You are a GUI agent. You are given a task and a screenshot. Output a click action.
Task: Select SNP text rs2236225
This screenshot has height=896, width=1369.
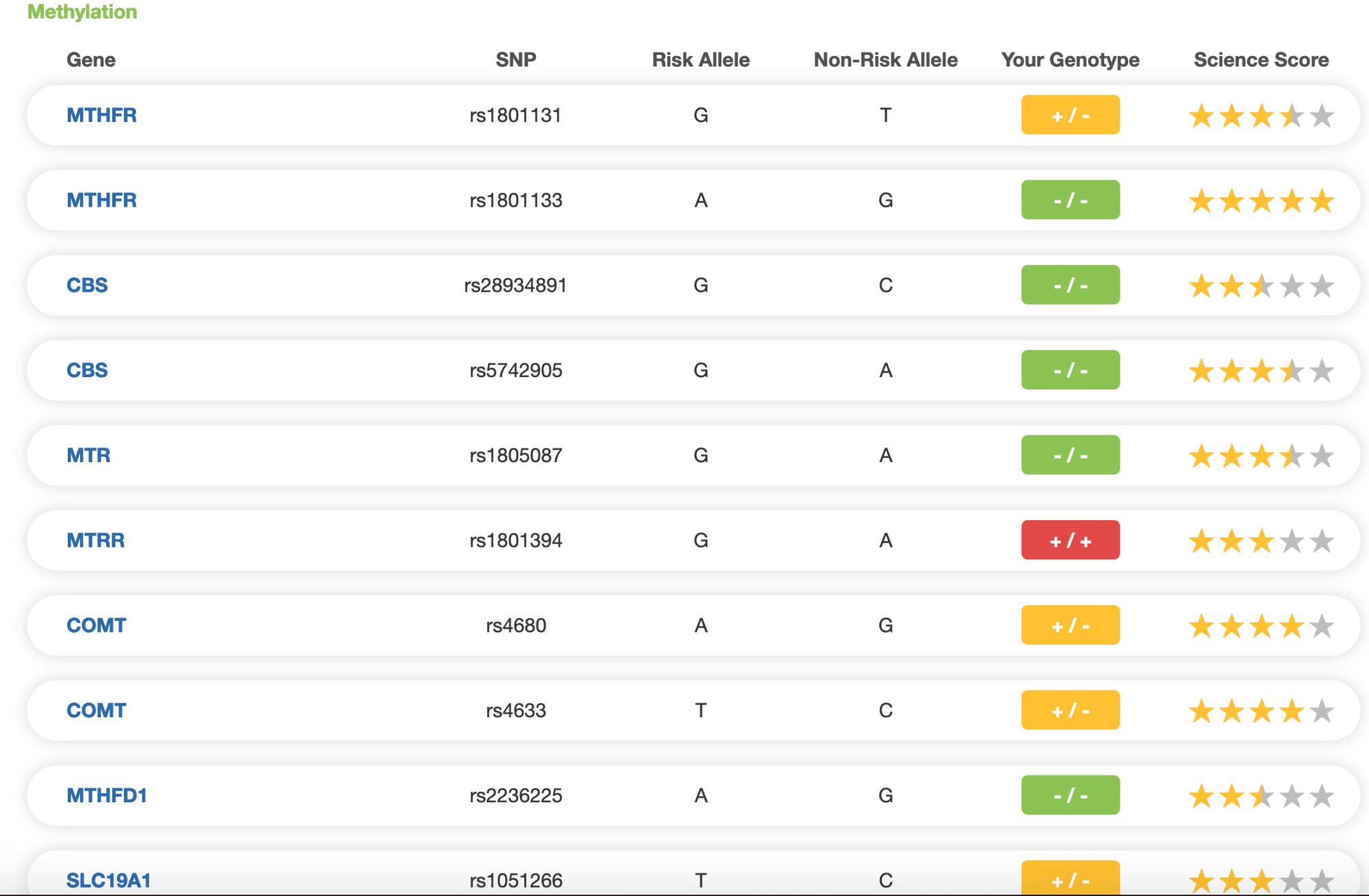[x=515, y=795]
